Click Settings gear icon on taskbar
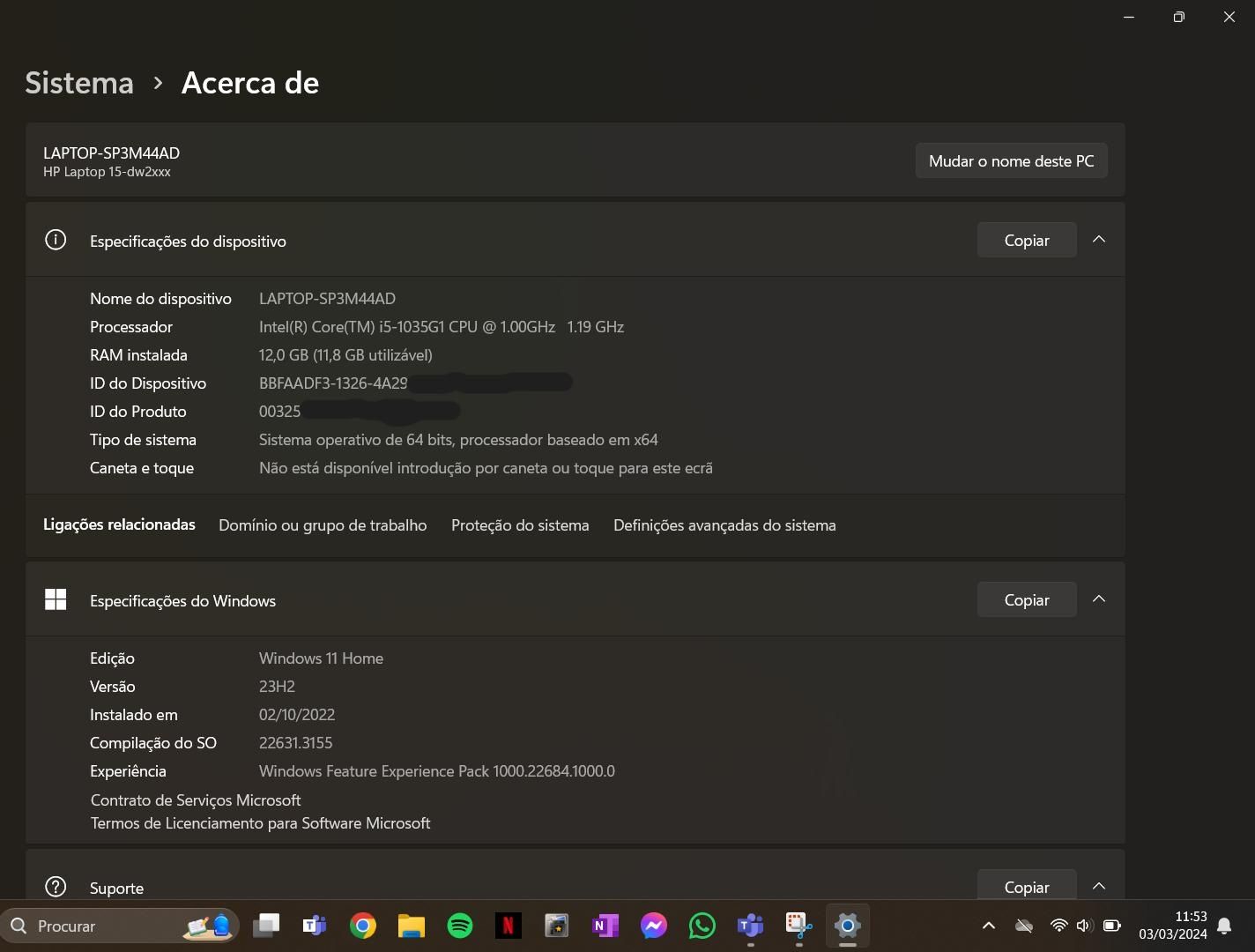Viewport: 1255px width, 952px height. point(848,926)
